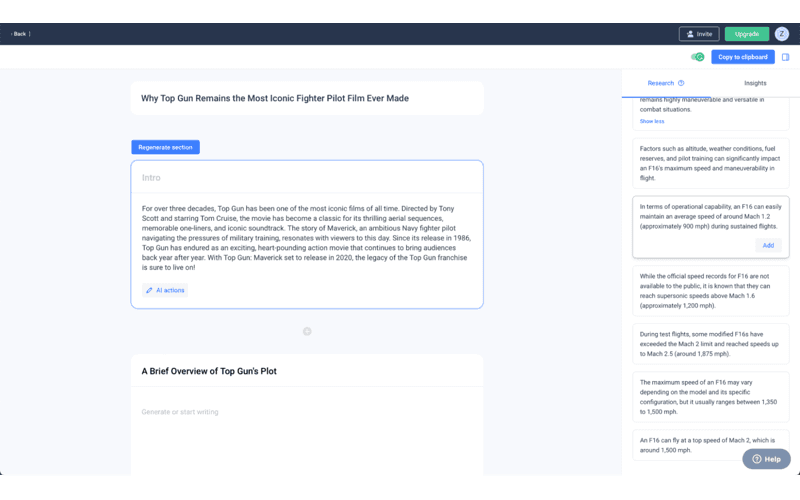The image size is (800, 500).
Task: Open the Research help question icon
Action: tap(681, 83)
